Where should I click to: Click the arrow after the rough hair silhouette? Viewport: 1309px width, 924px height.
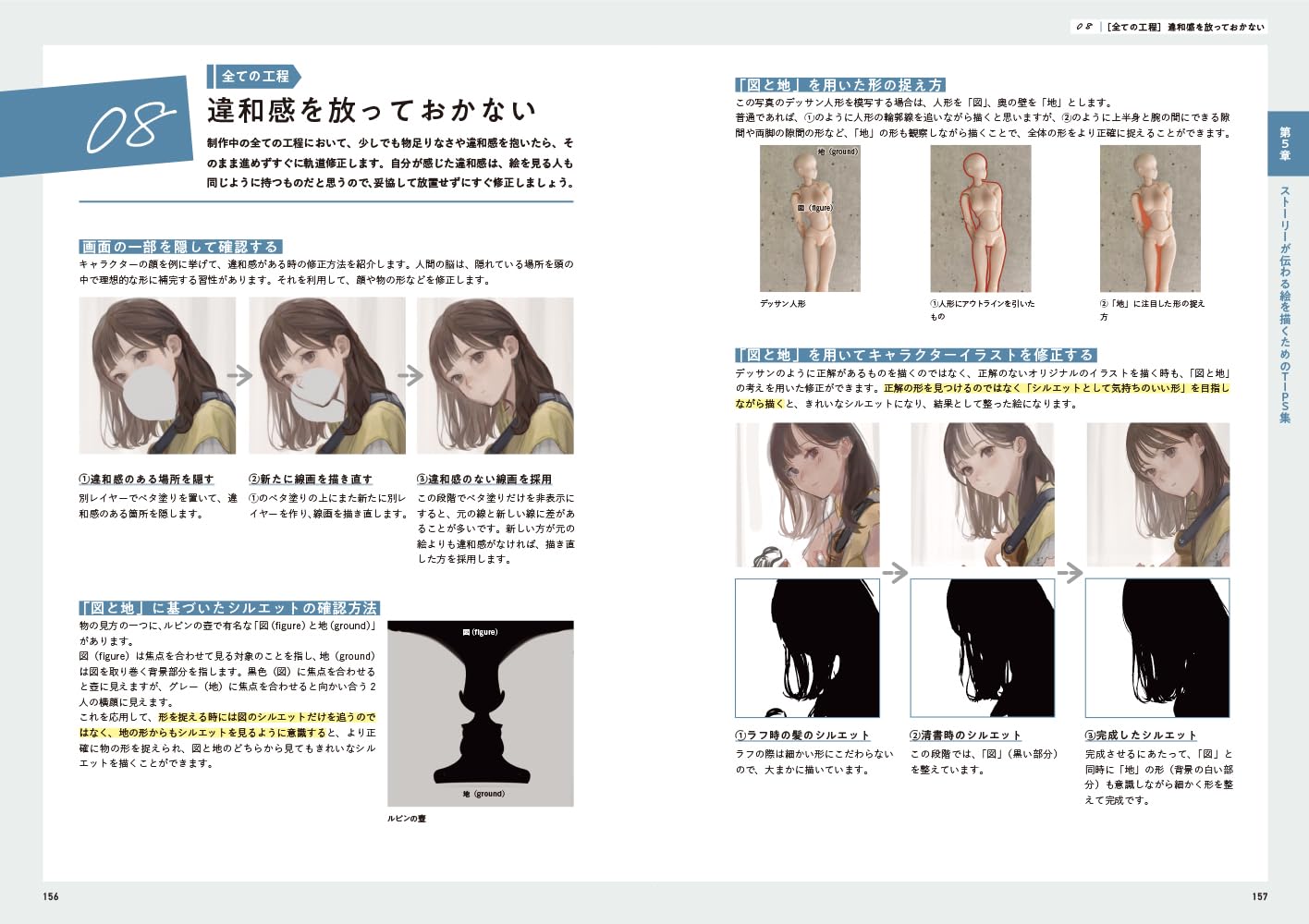[895, 573]
